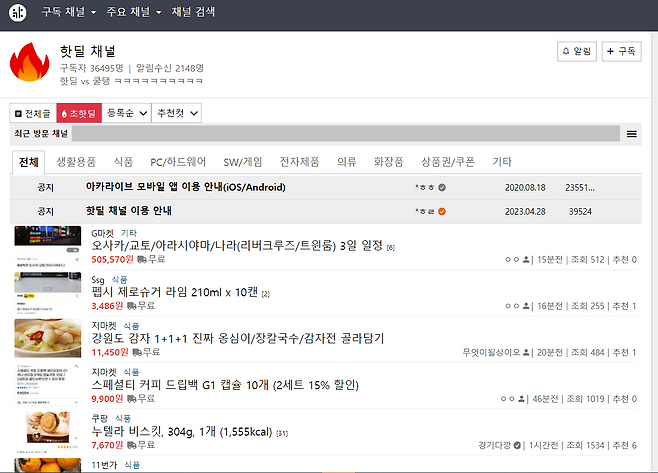
Task: Click the 알림 bell button
Action: point(576,52)
